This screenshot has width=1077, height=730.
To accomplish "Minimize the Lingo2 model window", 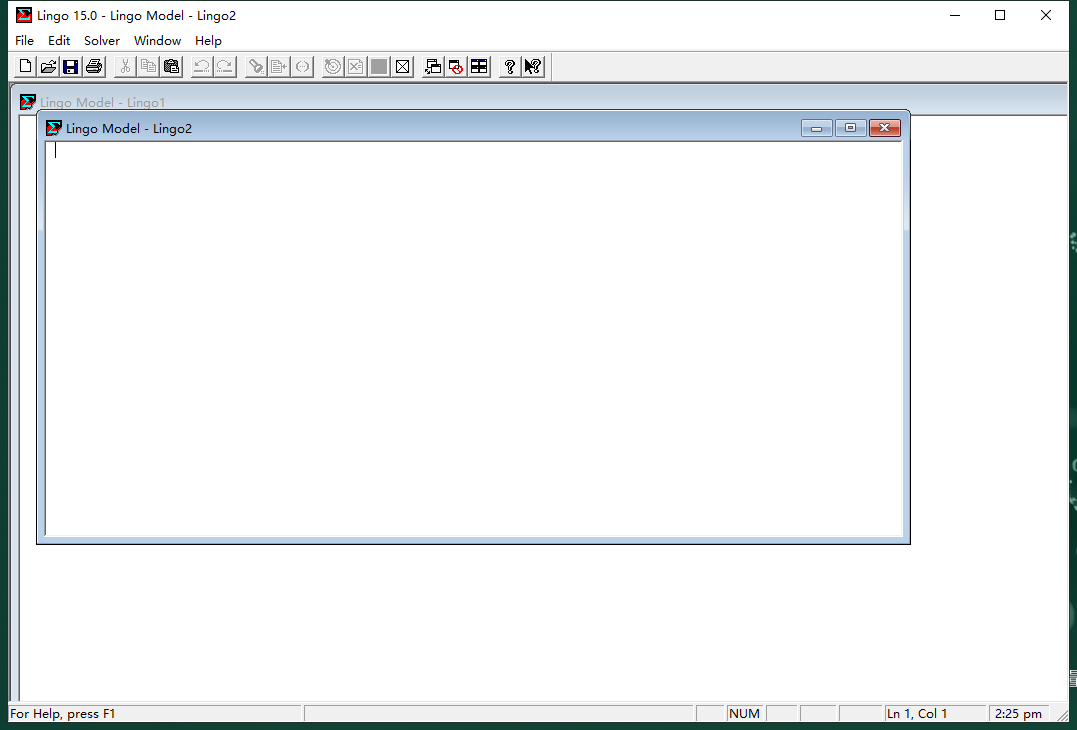I will [x=817, y=128].
